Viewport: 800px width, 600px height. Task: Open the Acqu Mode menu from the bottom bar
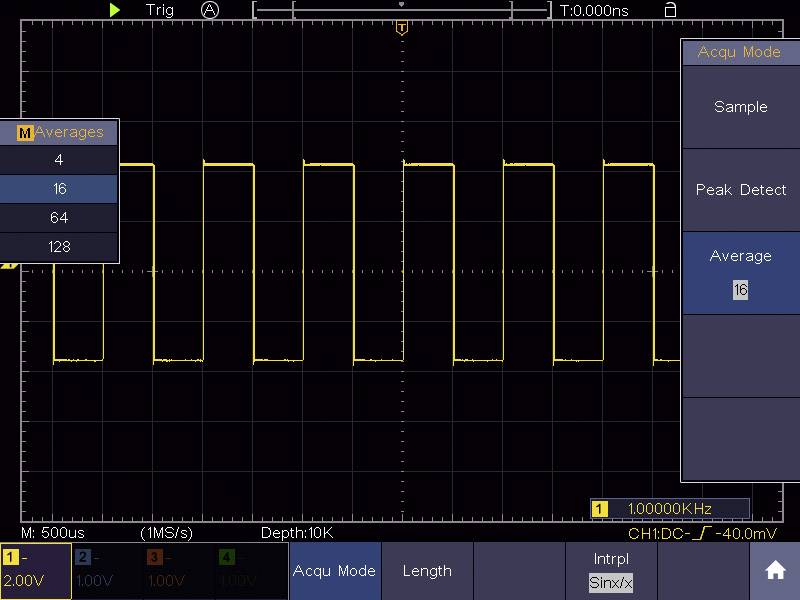coord(335,571)
